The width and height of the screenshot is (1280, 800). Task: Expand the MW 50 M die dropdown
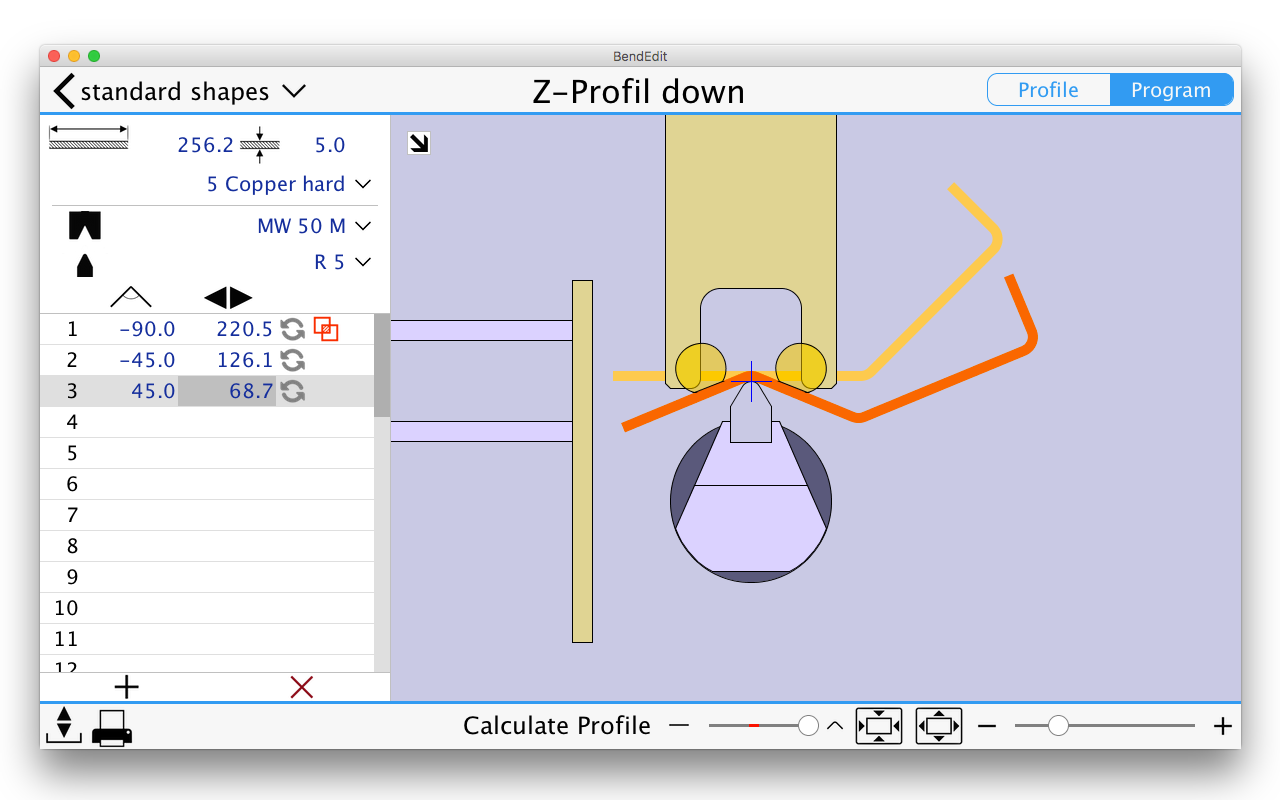click(363, 226)
